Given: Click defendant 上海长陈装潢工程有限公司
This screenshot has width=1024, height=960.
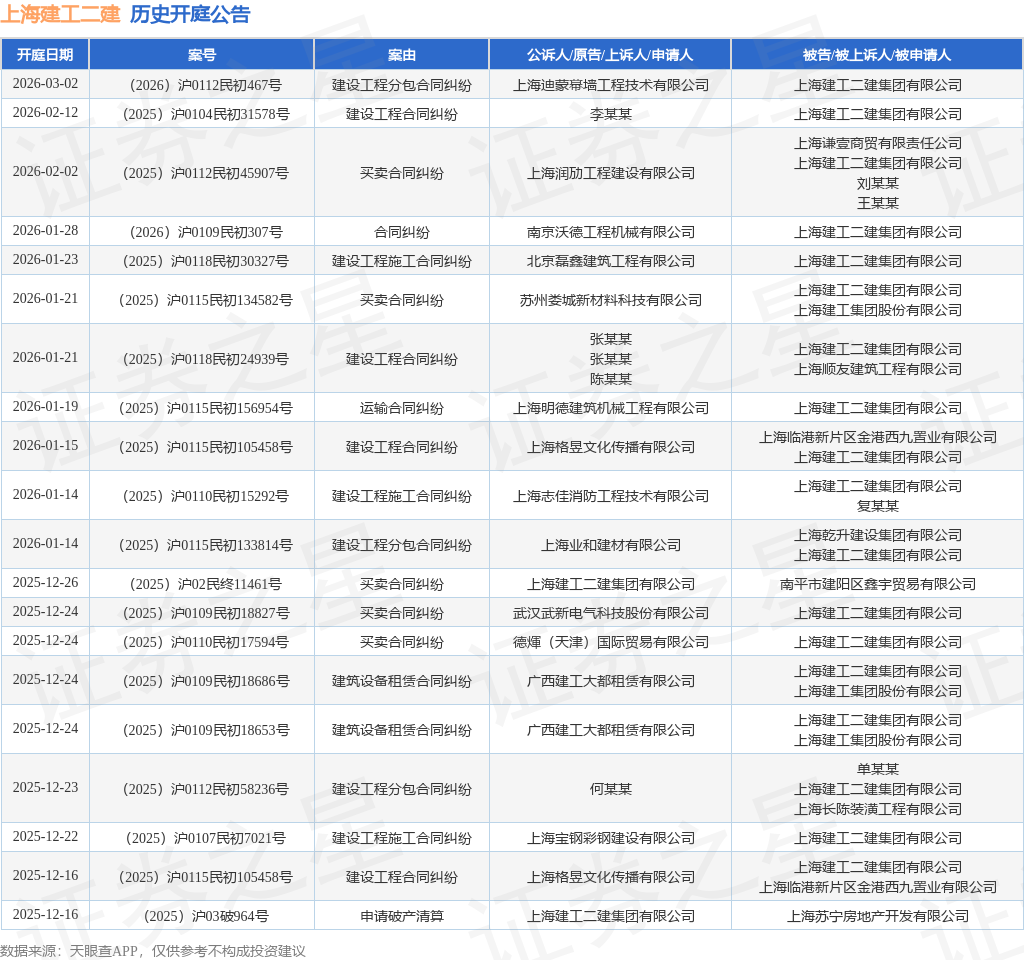Looking at the screenshot, I should pyautogui.click(x=878, y=808).
